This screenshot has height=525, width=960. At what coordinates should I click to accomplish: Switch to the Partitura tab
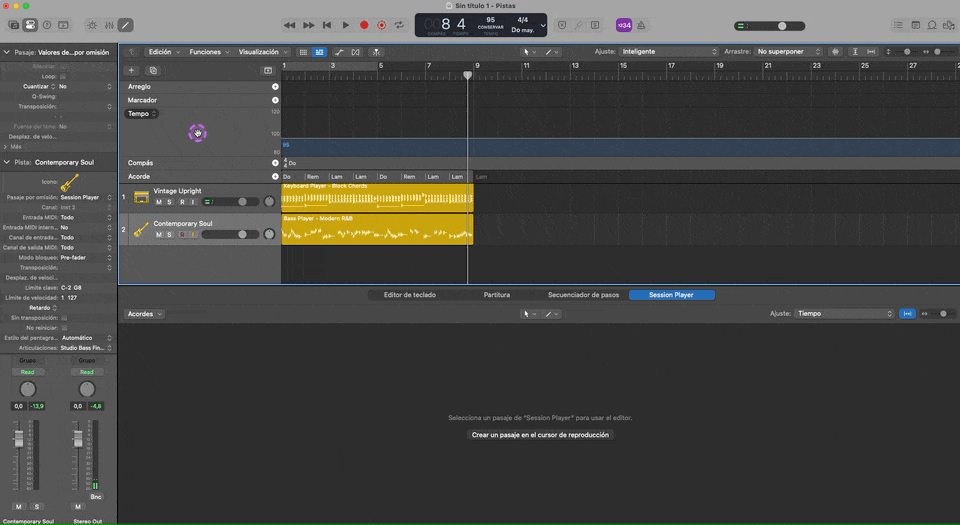(x=497, y=295)
